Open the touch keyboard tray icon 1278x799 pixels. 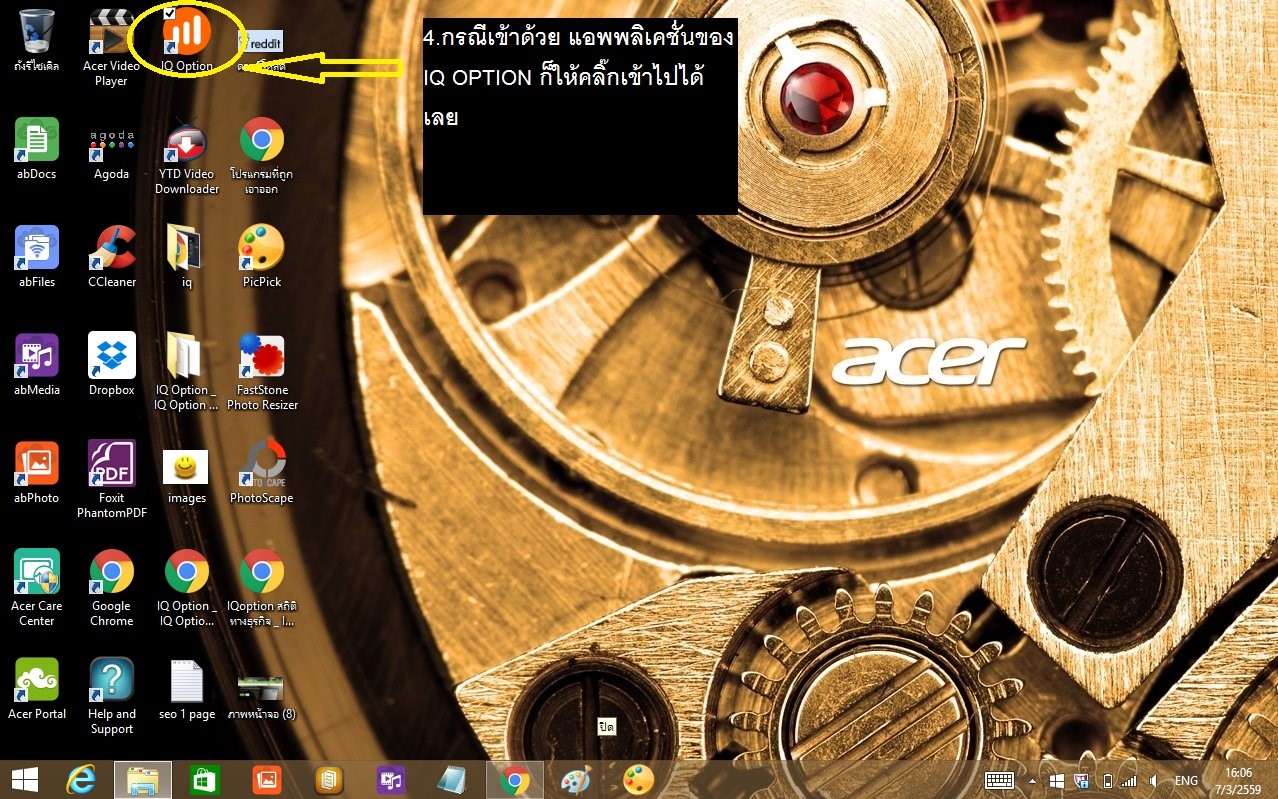[1000, 780]
